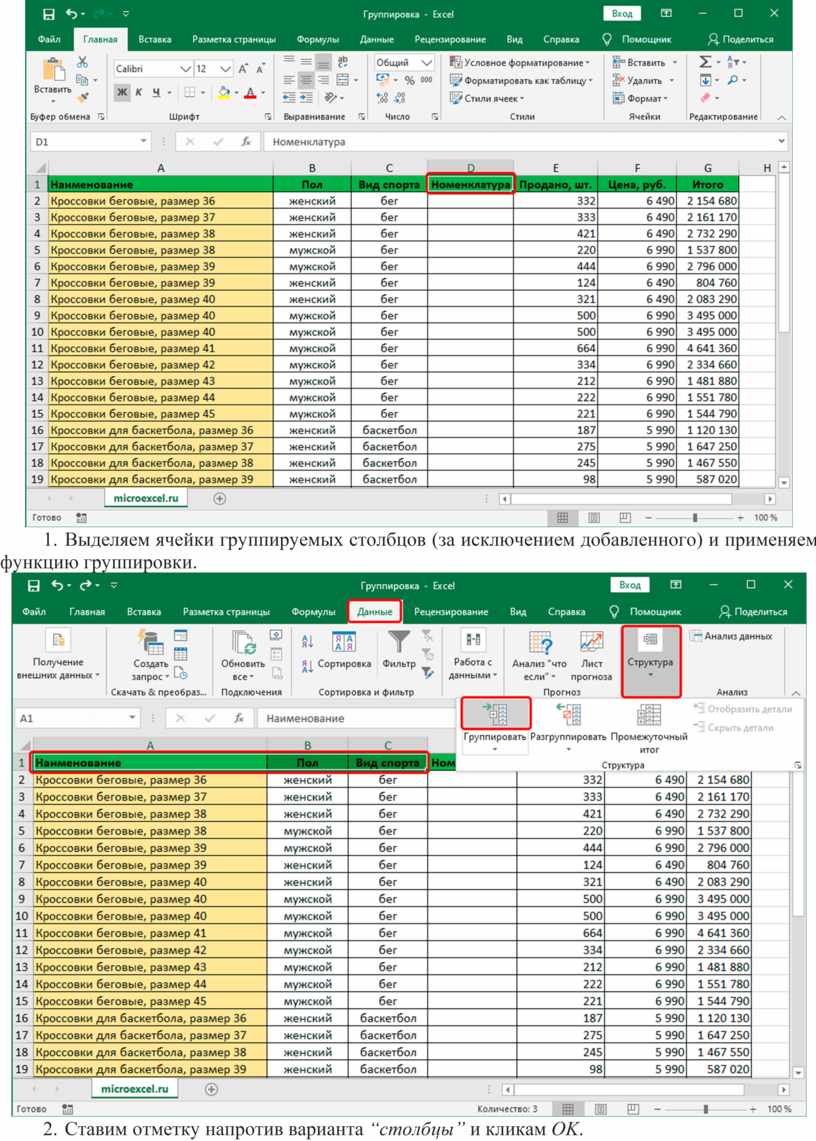Click the Обновить все icon
816x1141 pixels.
(x=243, y=643)
